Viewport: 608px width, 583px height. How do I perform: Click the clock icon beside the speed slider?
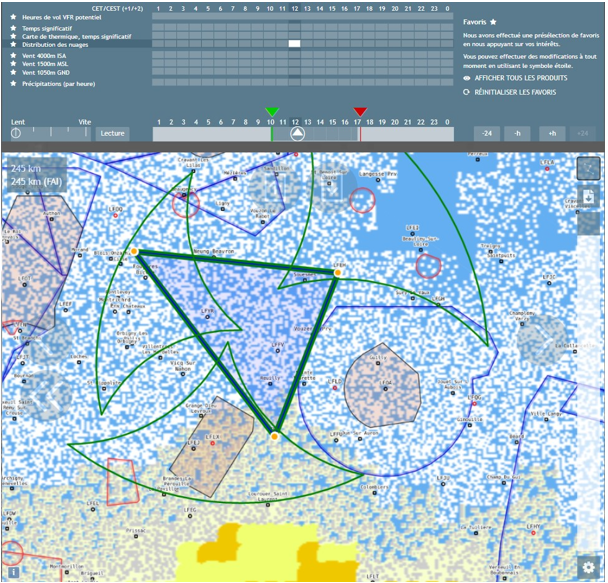tap(16, 133)
